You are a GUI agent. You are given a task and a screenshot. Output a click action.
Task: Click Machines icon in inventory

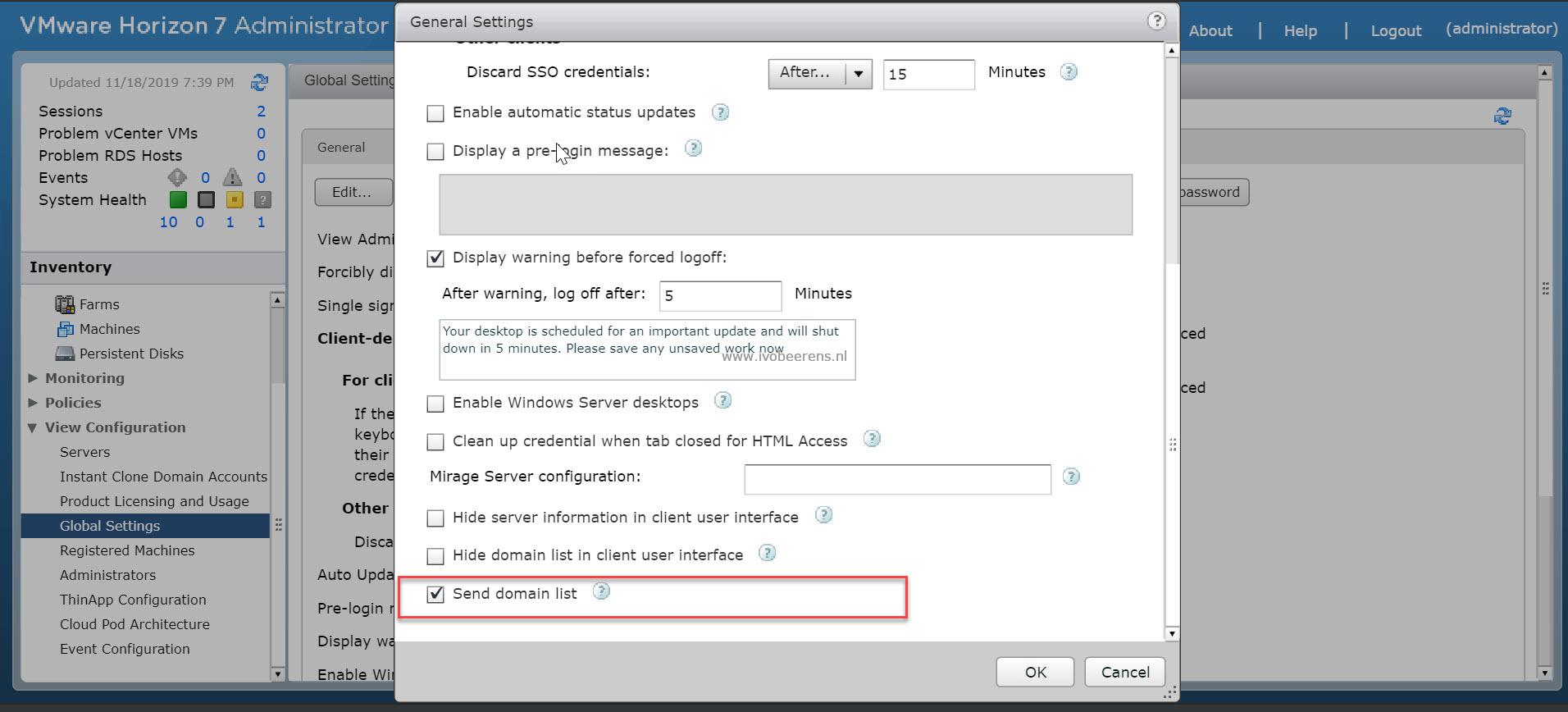(x=65, y=329)
